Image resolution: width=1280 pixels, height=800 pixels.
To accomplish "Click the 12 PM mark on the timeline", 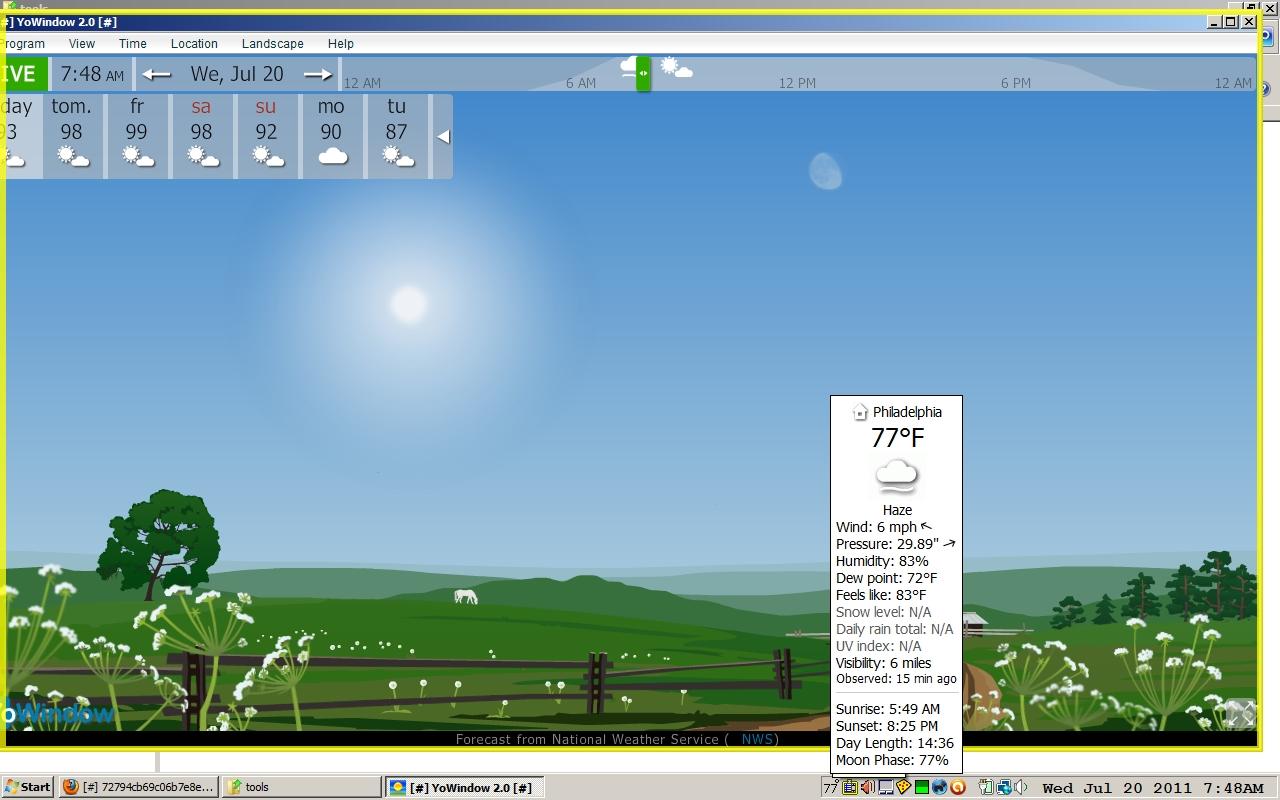I will coord(797,83).
